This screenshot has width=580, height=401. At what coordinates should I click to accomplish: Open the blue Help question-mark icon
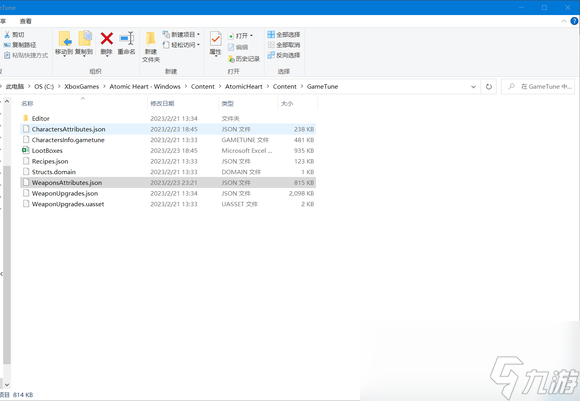point(574,21)
